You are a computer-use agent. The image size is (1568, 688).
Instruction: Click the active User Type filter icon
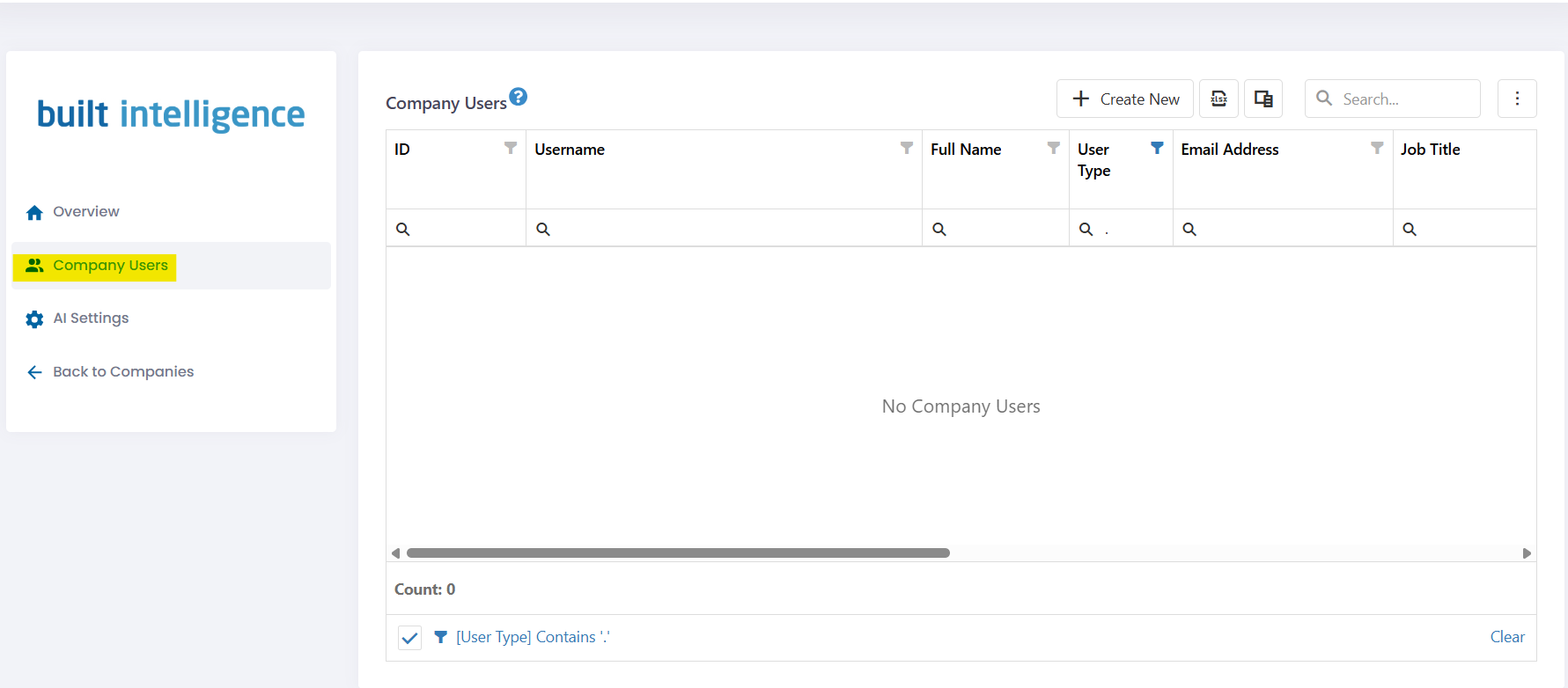click(1157, 148)
